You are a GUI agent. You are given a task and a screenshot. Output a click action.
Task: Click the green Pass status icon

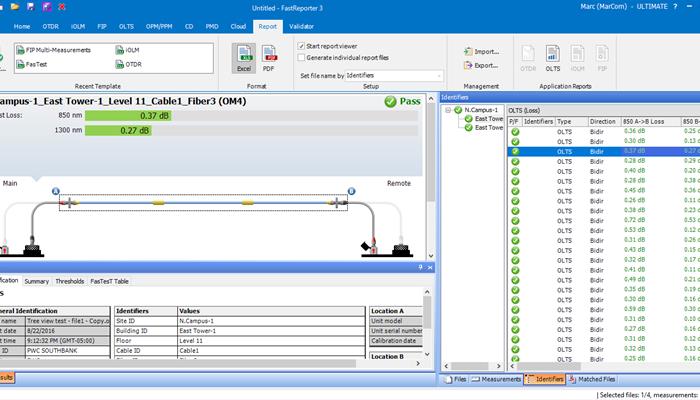391,102
